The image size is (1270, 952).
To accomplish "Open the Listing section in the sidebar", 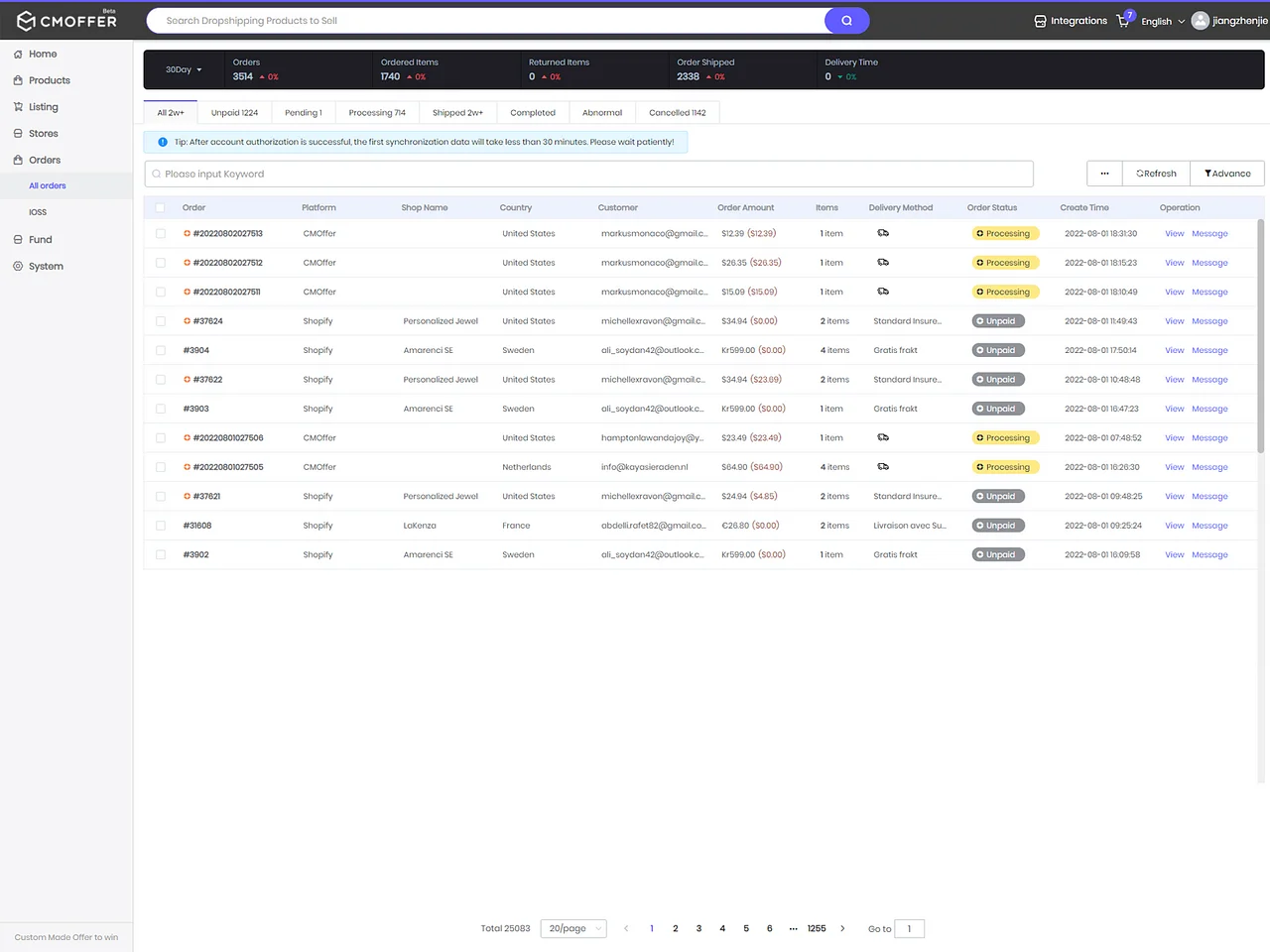I will pyautogui.click(x=44, y=106).
